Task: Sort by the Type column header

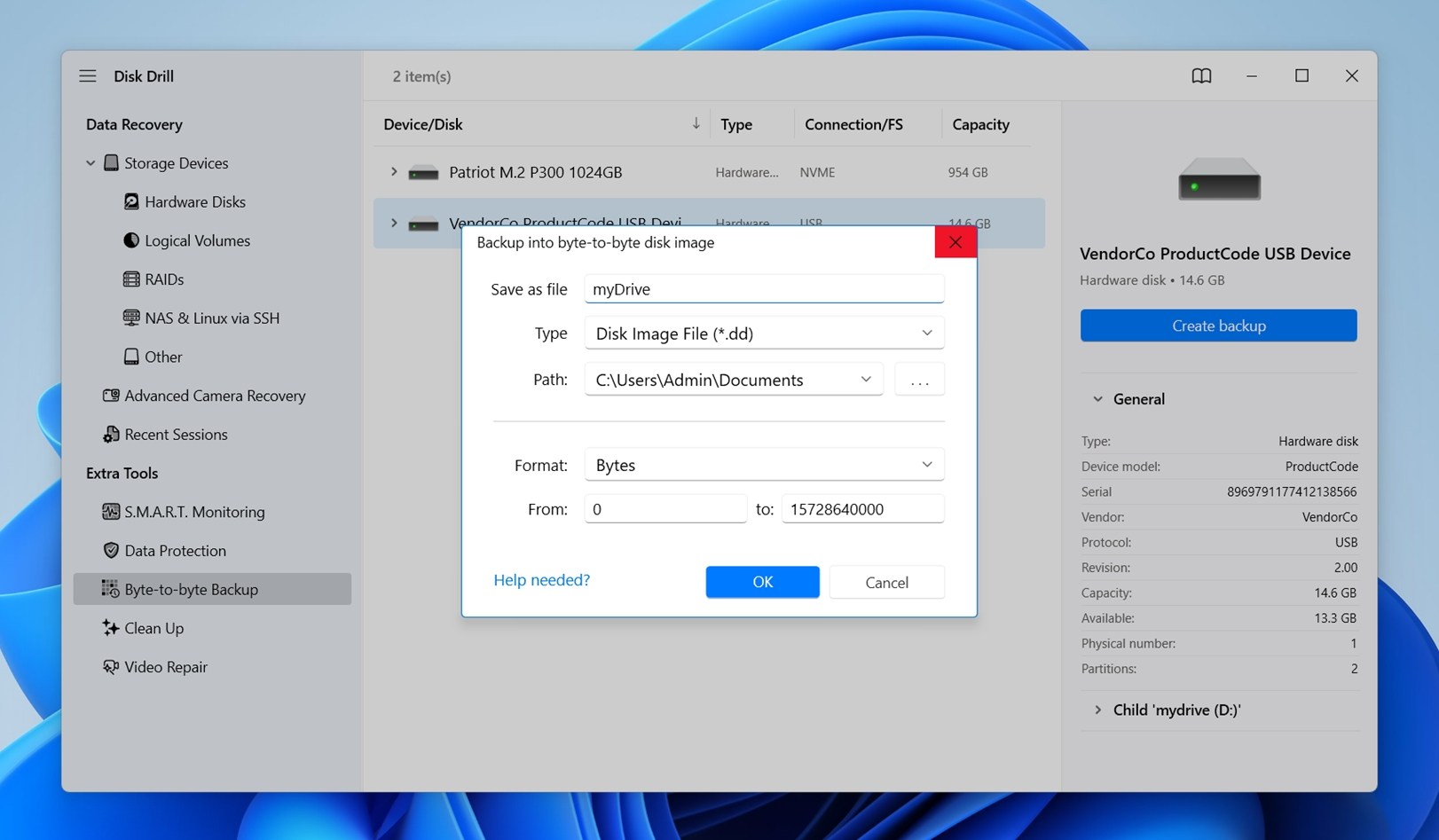Action: [736, 125]
